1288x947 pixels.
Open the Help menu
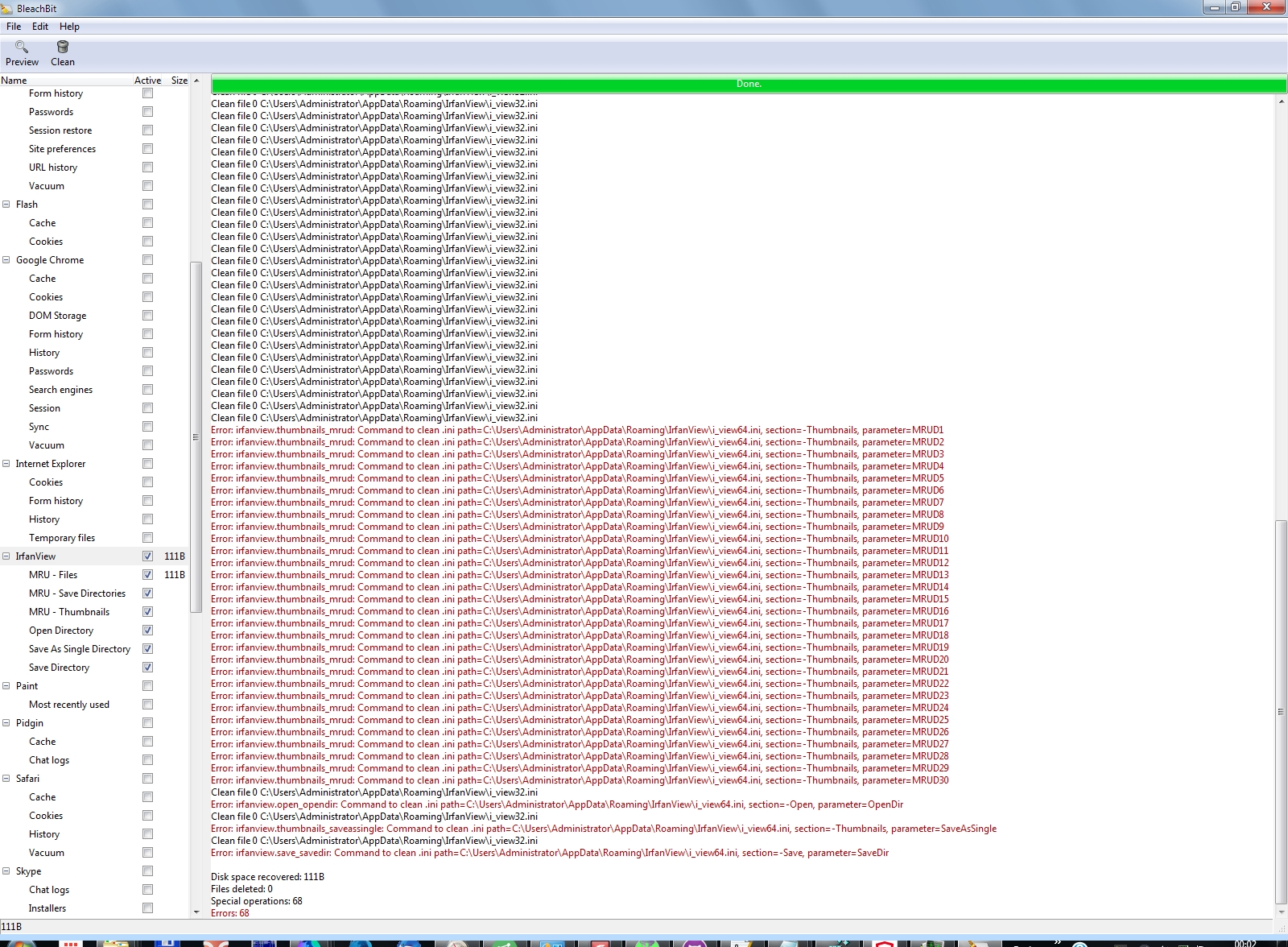(69, 27)
